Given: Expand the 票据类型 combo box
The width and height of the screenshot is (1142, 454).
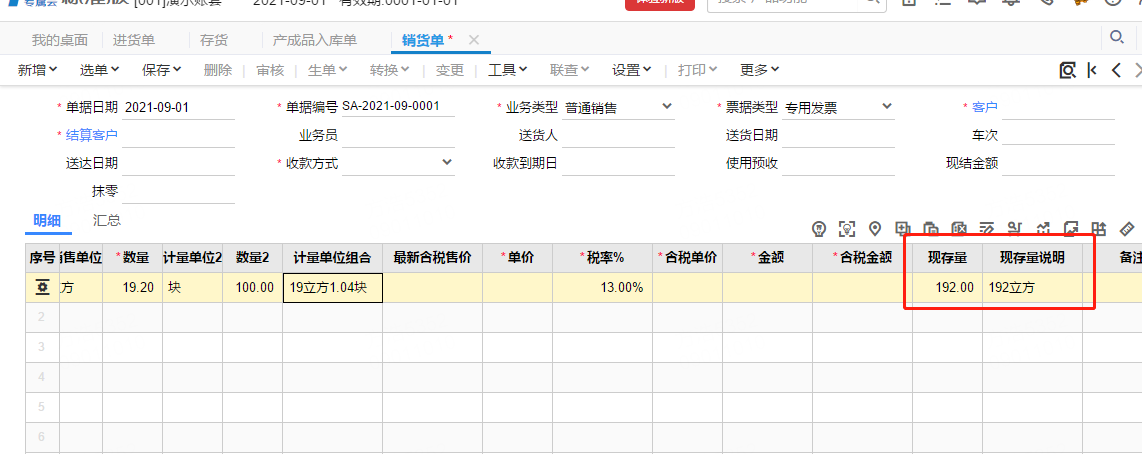Looking at the screenshot, I should coord(887,107).
